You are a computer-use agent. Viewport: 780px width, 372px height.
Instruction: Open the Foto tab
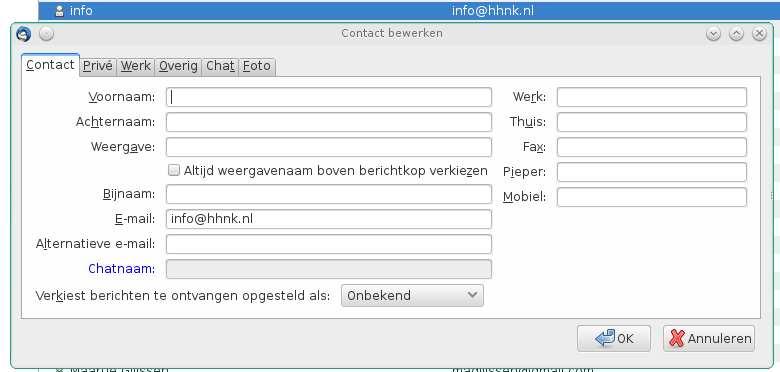257,66
